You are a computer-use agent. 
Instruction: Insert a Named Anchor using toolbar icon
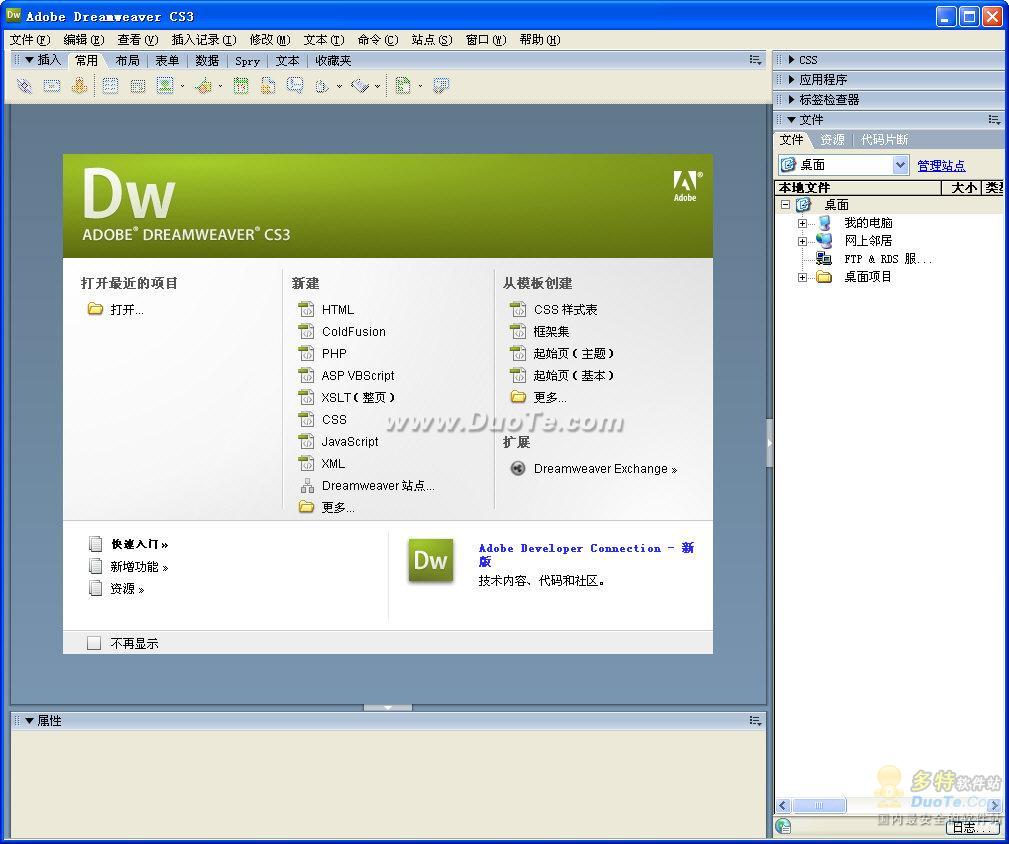tap(79, 86)
